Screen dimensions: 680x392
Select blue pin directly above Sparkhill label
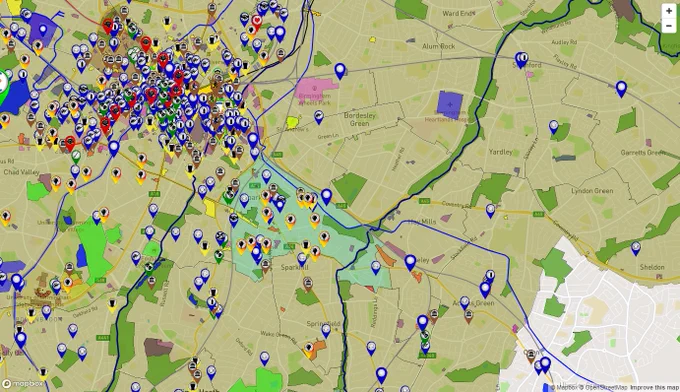pos(302,259)
